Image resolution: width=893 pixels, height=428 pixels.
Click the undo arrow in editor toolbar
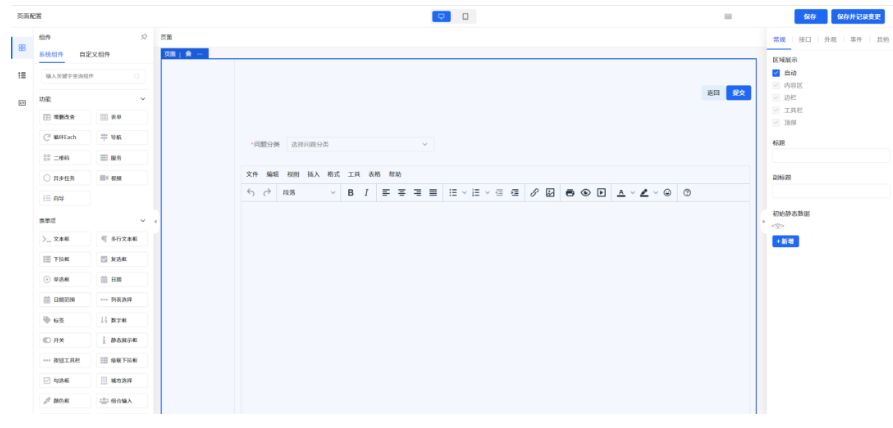pos(251,192)
